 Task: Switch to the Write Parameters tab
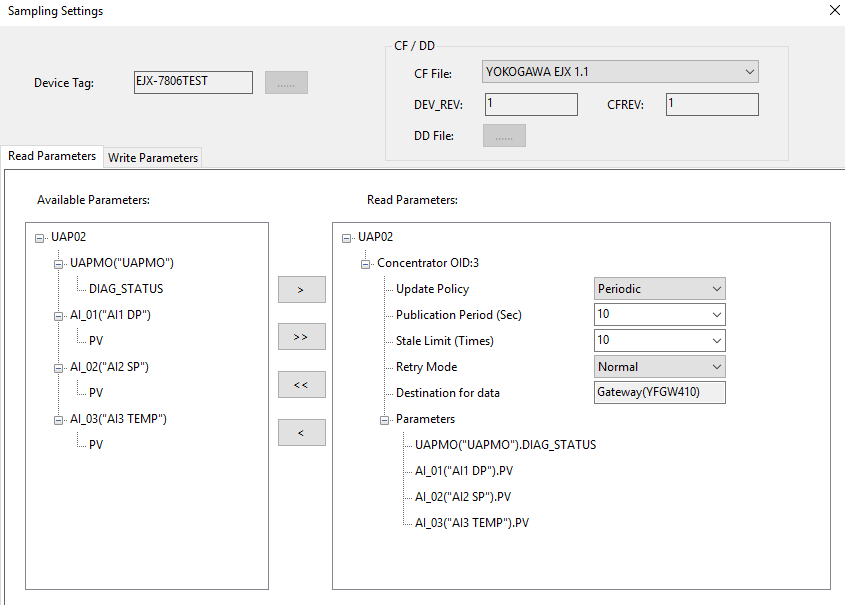(x=152, y=157)
